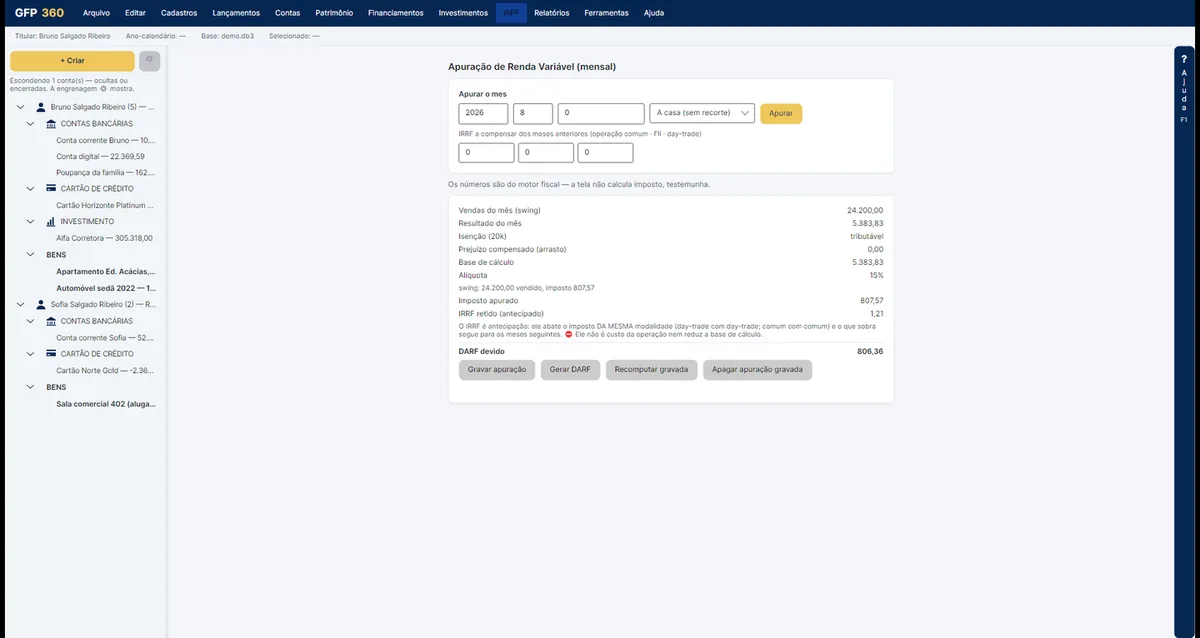
Task: Open the 'A casa (sem recorte)' dropdown
Action: 702,114
